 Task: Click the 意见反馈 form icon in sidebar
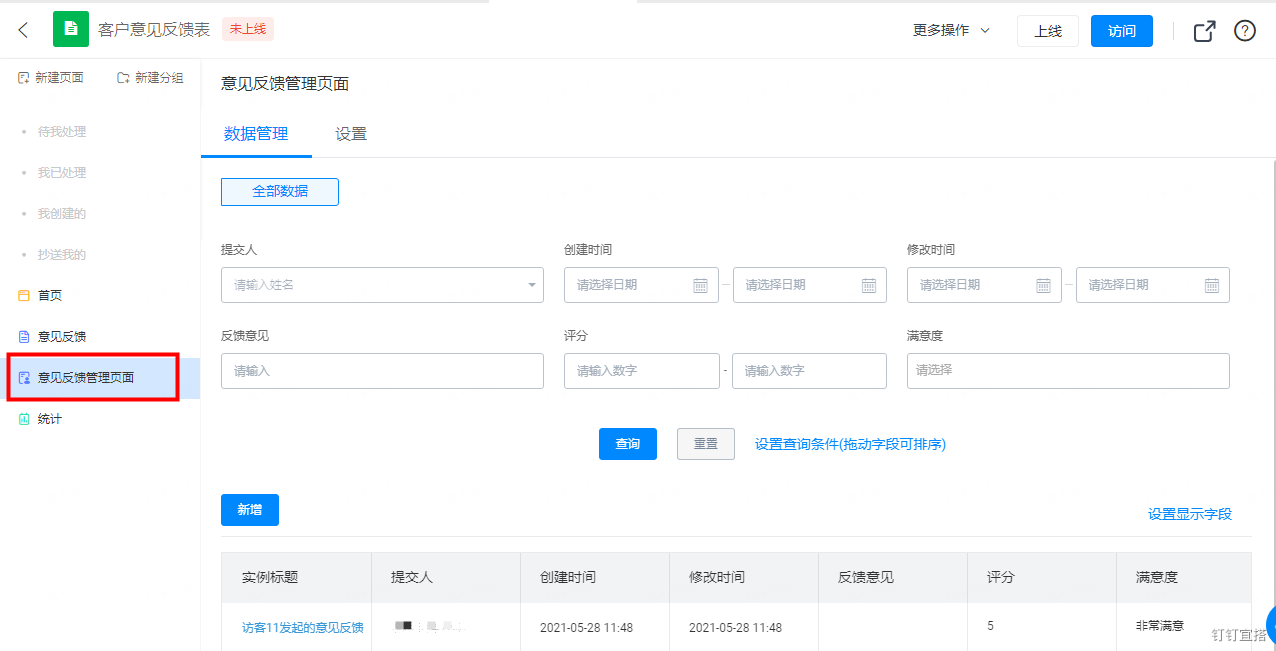pos(24,337)
